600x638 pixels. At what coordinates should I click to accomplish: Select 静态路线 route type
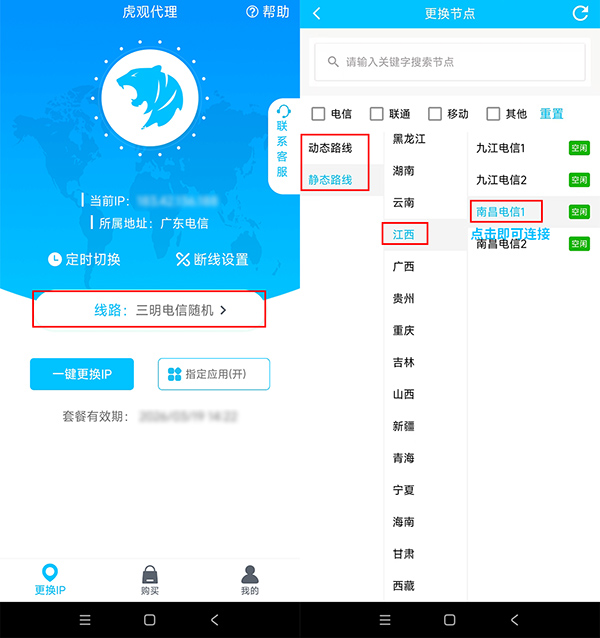point(330,180)
